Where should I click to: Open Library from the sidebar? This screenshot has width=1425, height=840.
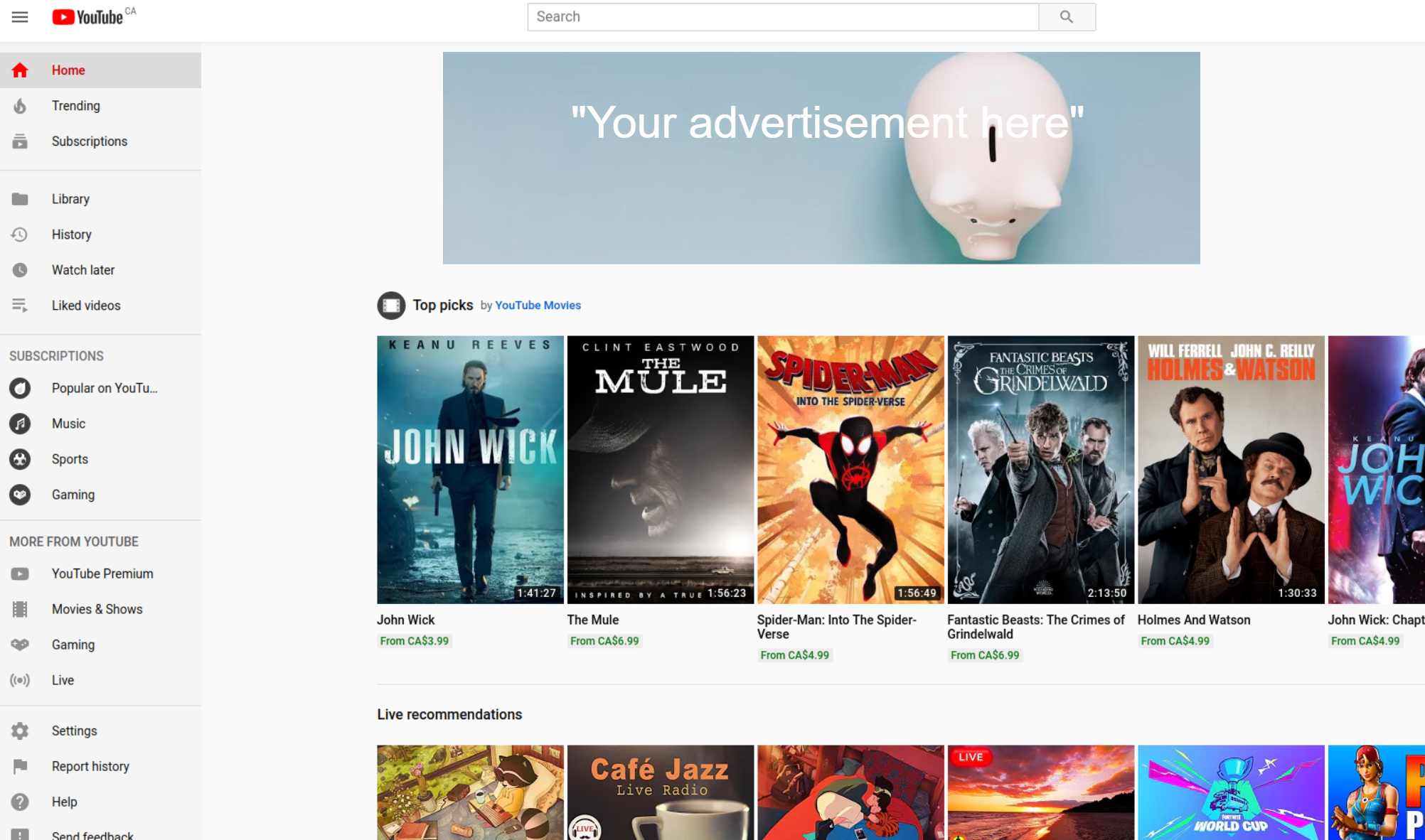[100, 199]
